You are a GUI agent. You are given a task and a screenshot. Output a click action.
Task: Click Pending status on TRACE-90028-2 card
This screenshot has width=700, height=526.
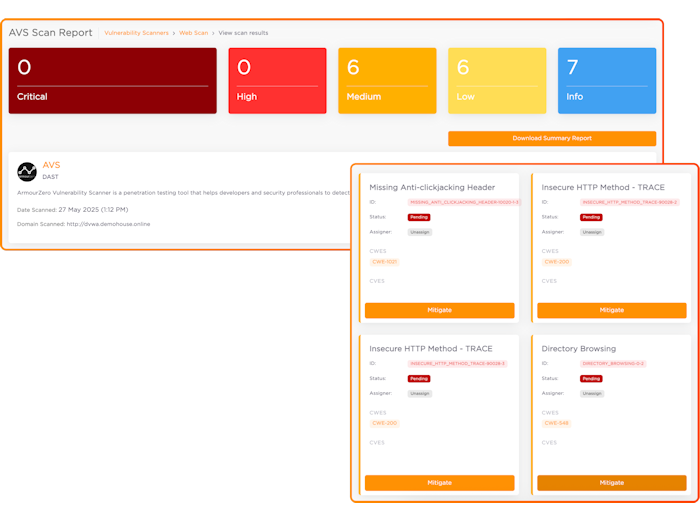coord(591,217)
